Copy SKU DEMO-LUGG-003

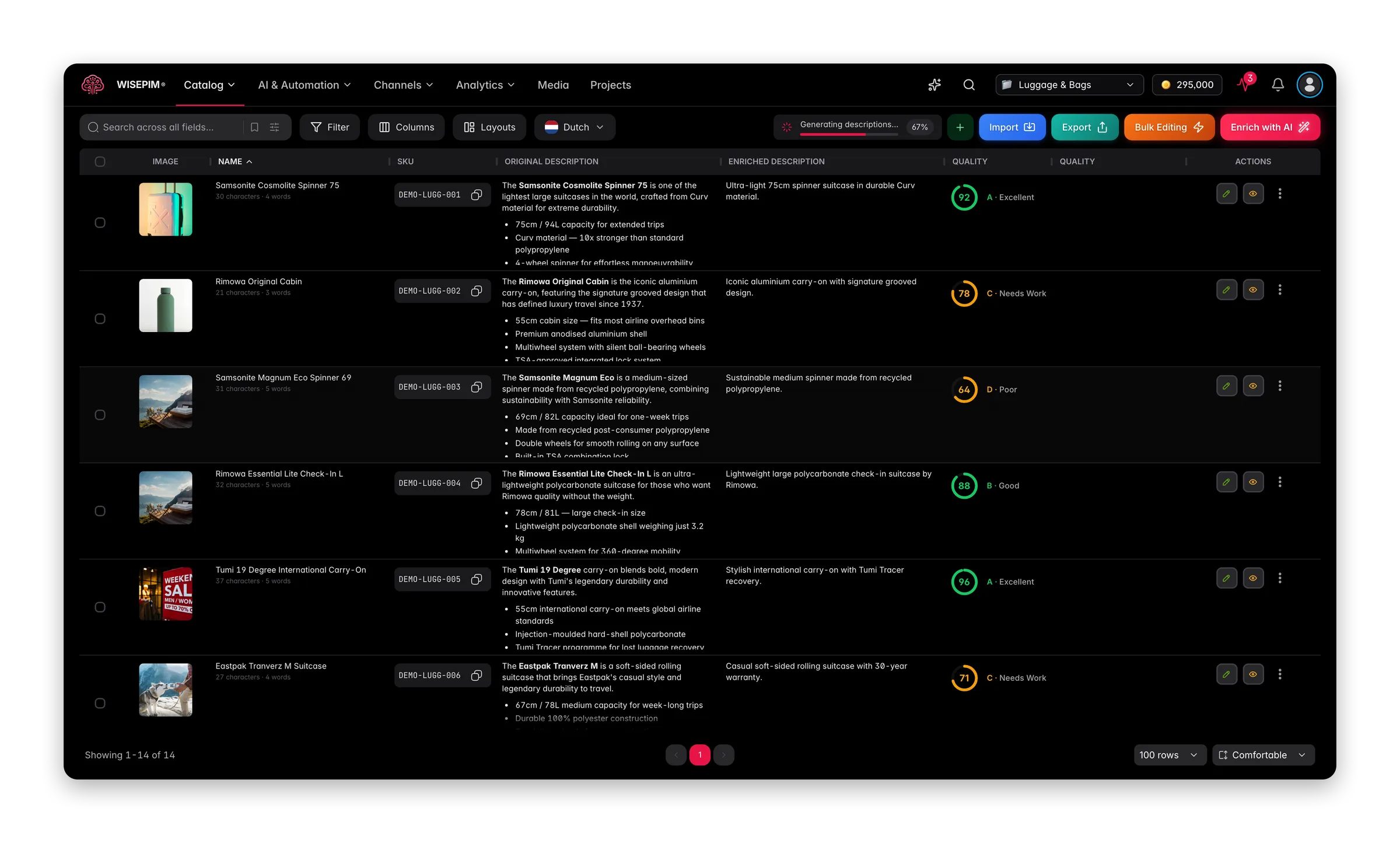pos(477,387)
